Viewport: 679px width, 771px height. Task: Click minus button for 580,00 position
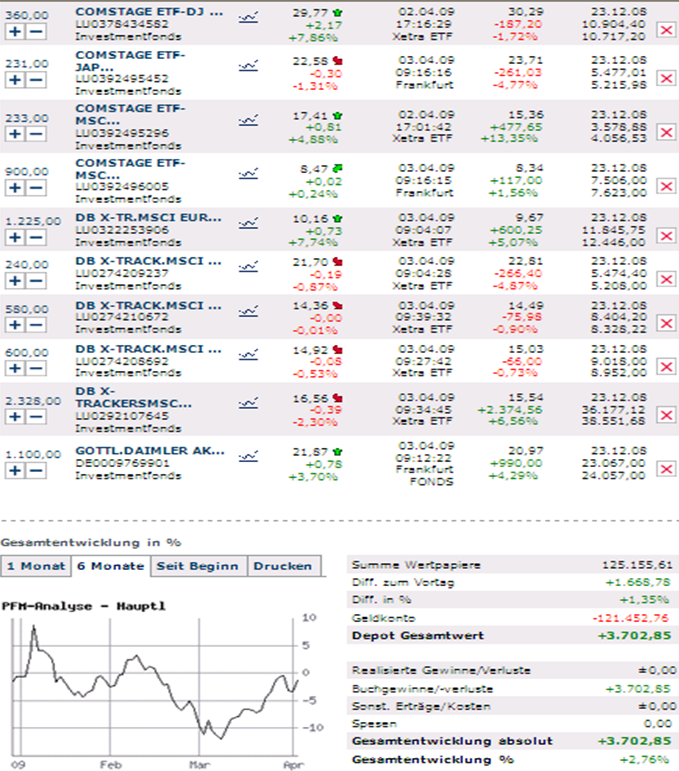pyautogui.click(x=36, y=325)
